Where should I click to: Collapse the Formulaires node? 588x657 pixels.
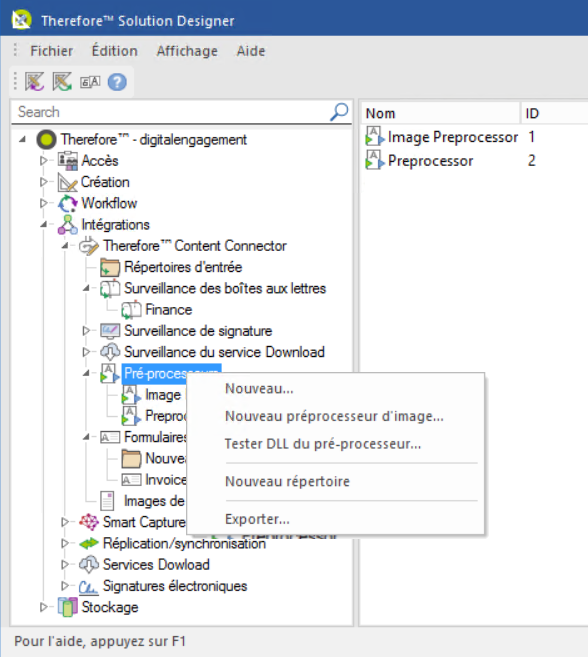pos(86,437)
